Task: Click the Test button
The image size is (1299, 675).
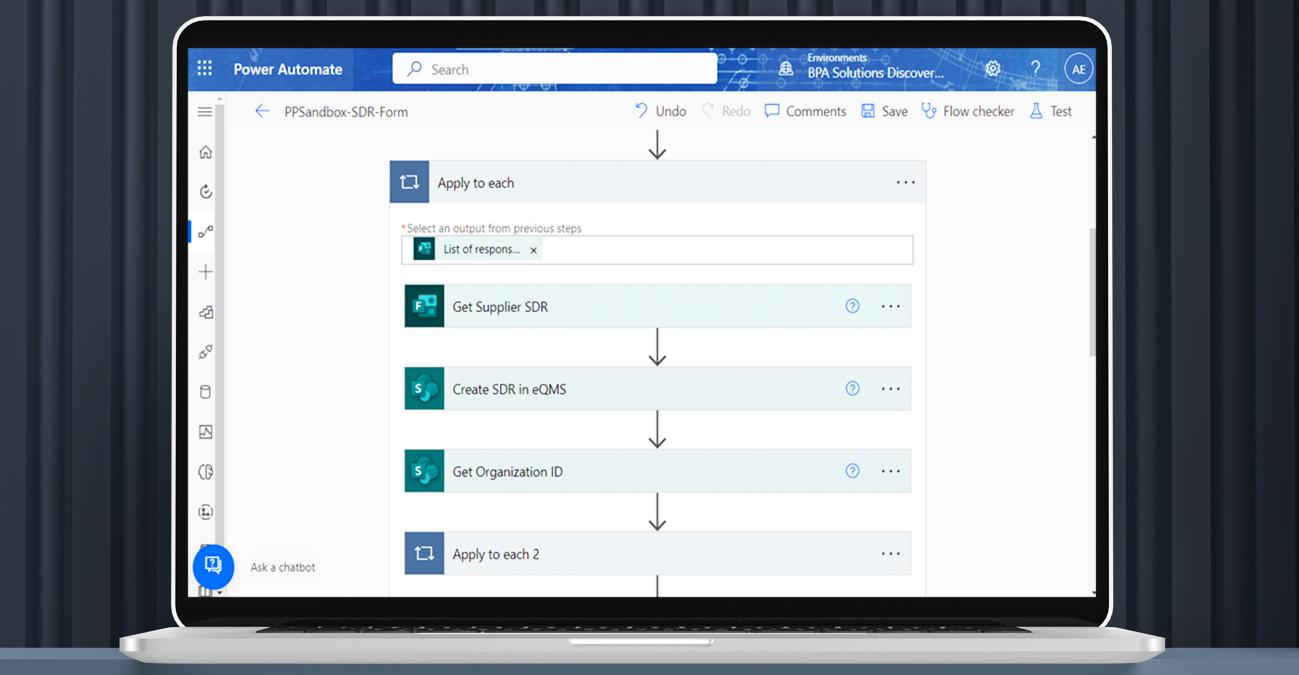Action: click(1050, 111)
